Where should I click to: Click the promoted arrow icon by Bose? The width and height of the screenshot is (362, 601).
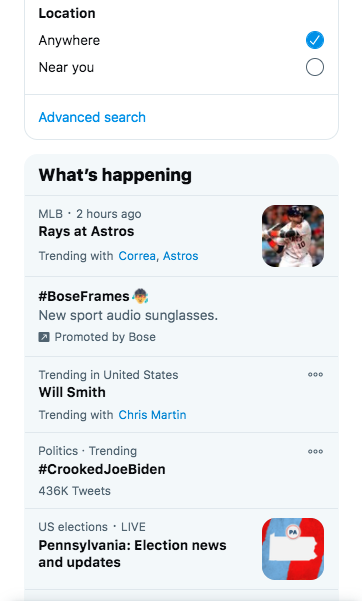tap(44, 337)
